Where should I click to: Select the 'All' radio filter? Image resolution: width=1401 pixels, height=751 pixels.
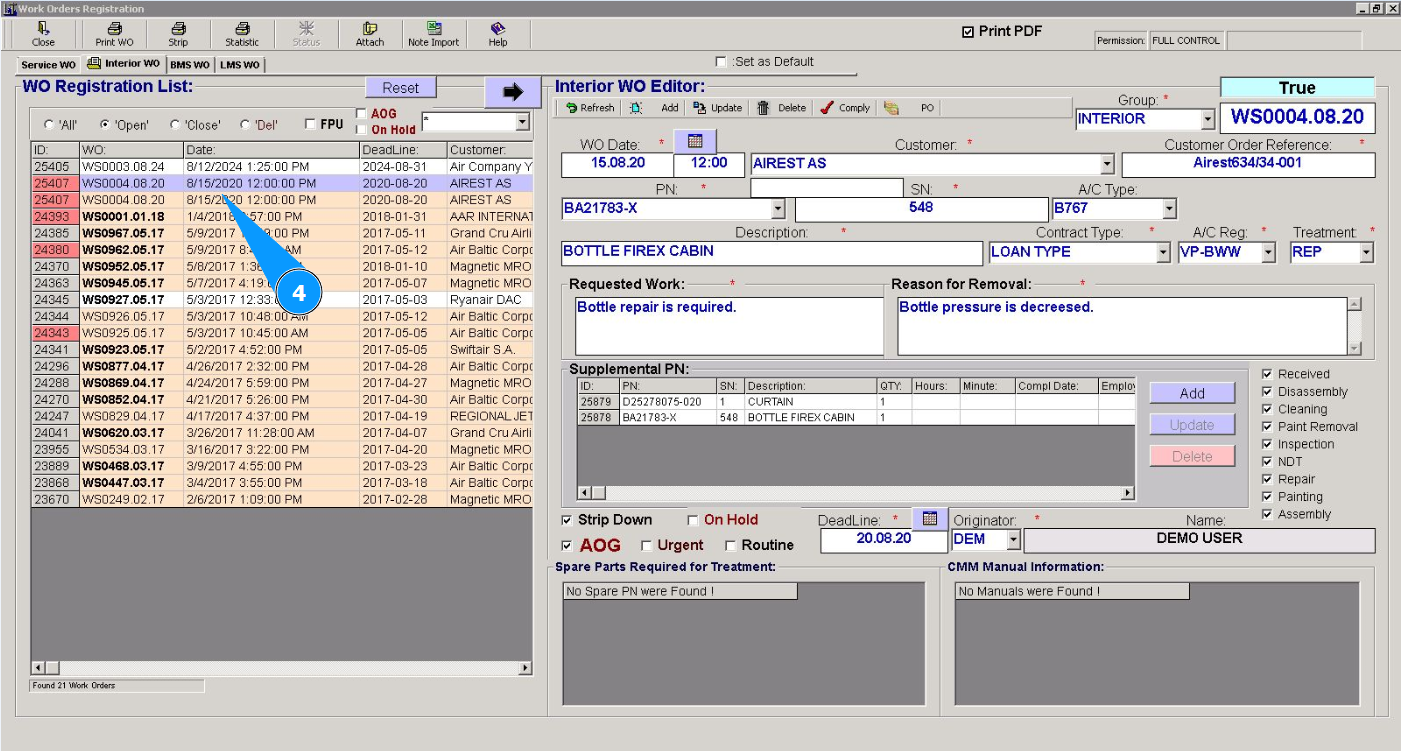49,125
